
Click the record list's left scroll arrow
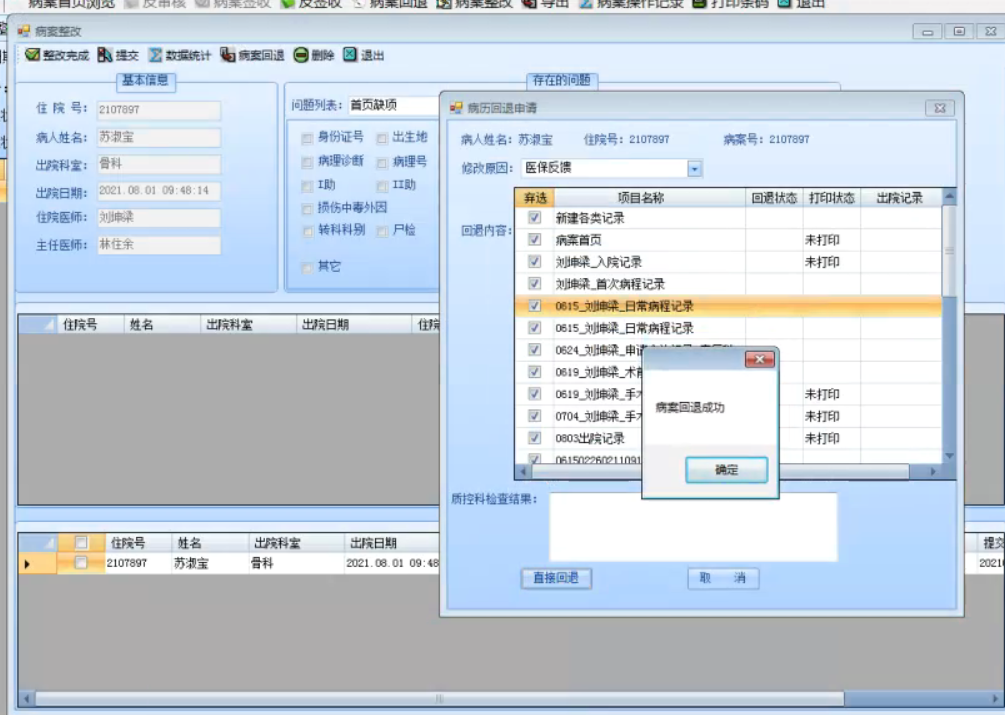click(x=524, y=472)
